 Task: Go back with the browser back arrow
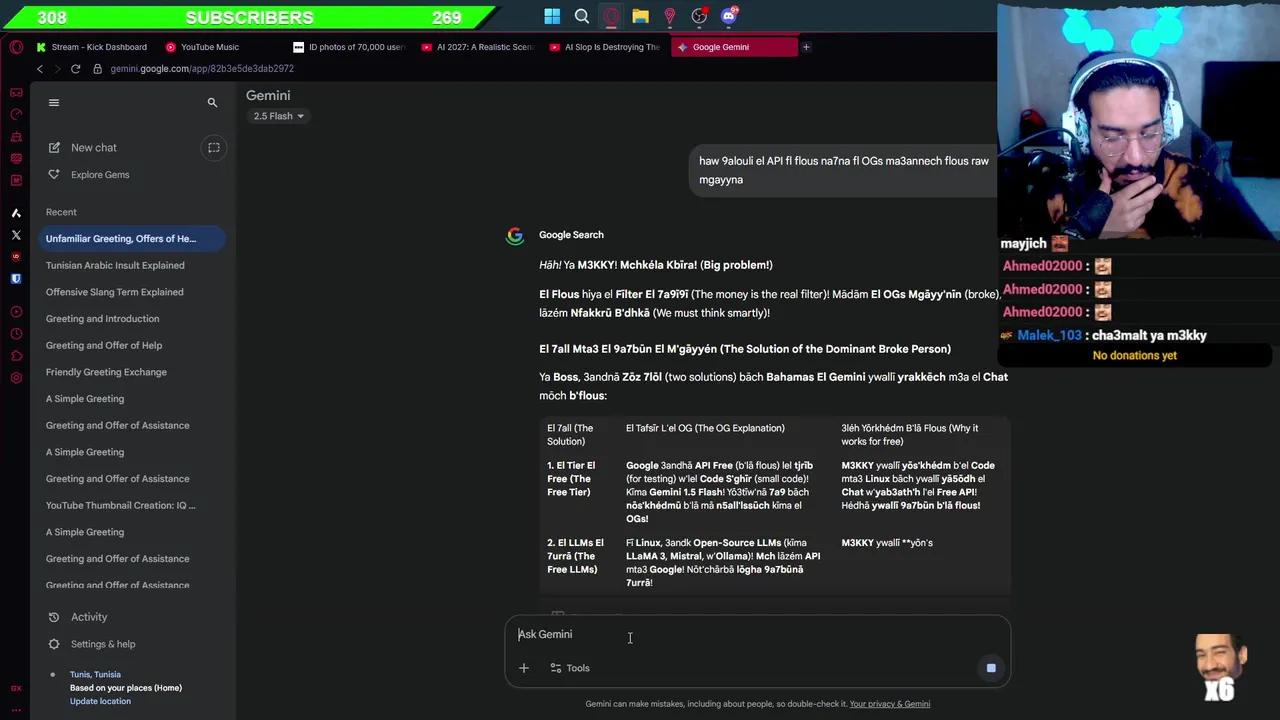coord(40,69)
